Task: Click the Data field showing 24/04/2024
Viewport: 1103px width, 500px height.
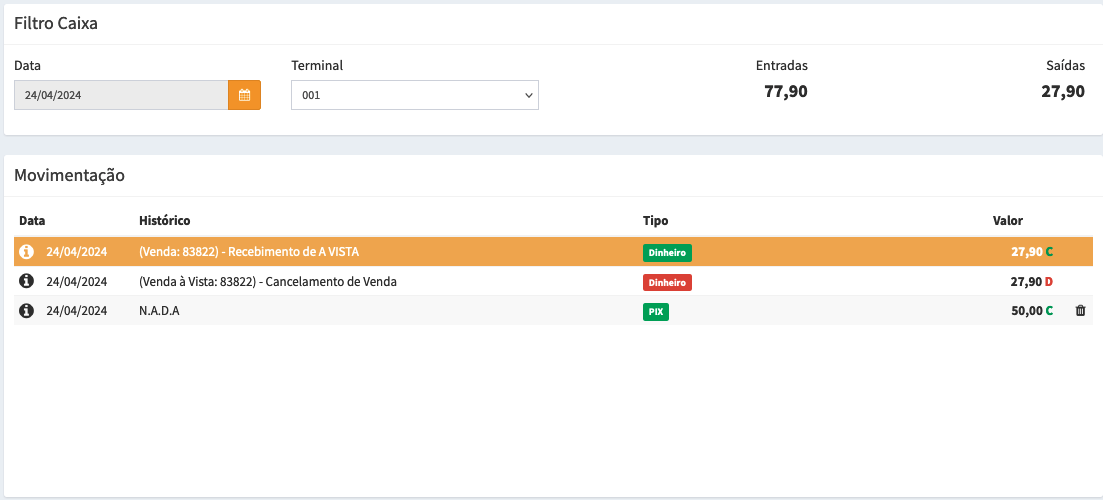Action: pyautogui.click(x=121, y=95)
